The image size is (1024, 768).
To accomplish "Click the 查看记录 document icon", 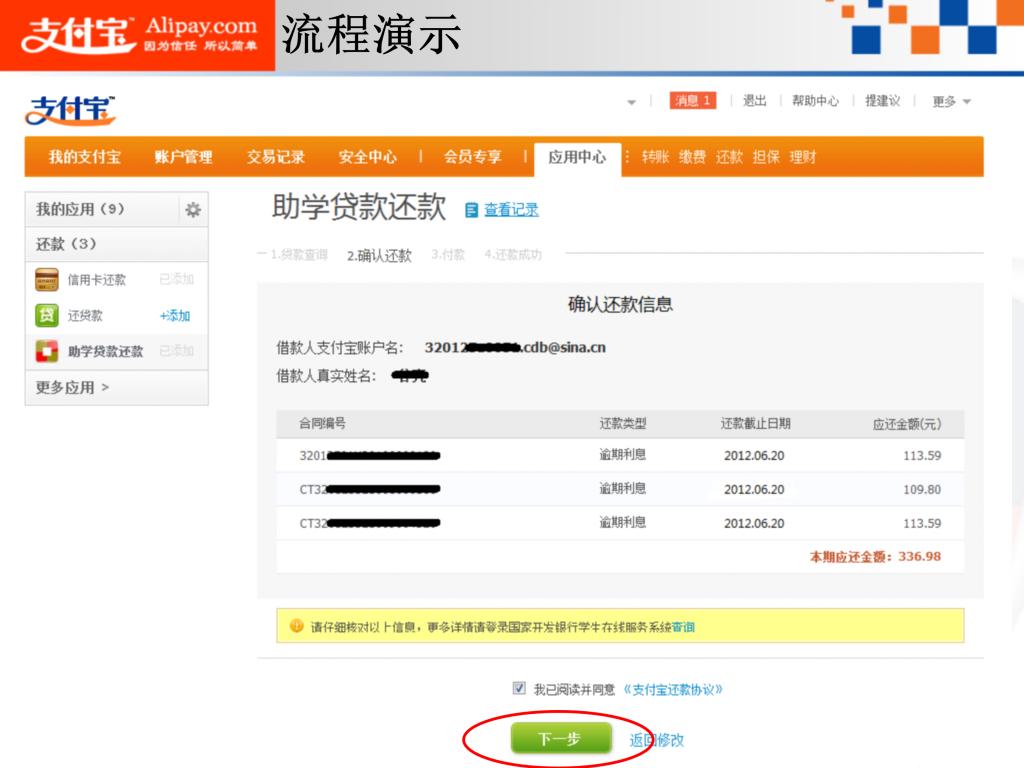I will pos(472,210).
